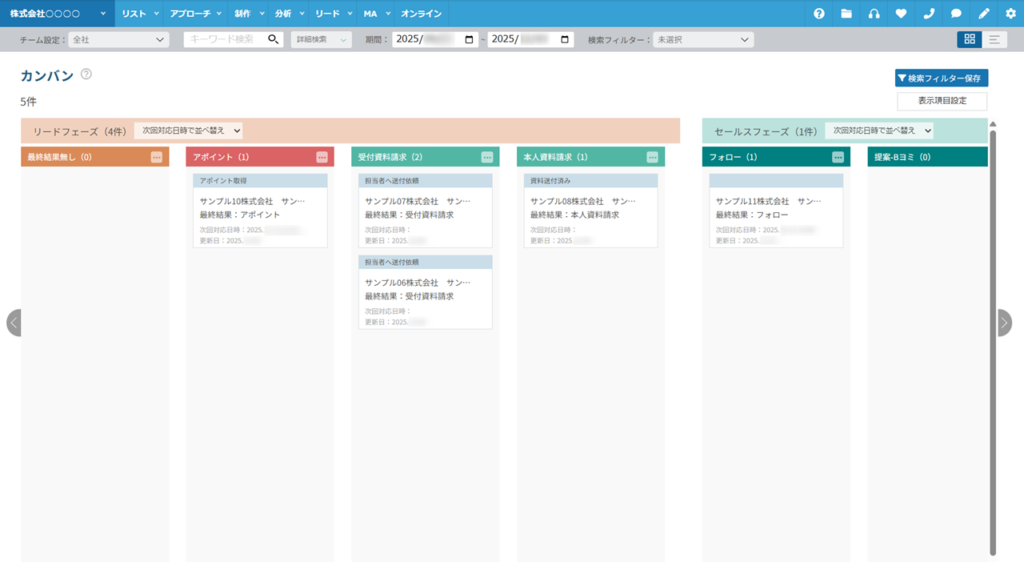Open the アポイント column options menu

[x=322, y=157]
